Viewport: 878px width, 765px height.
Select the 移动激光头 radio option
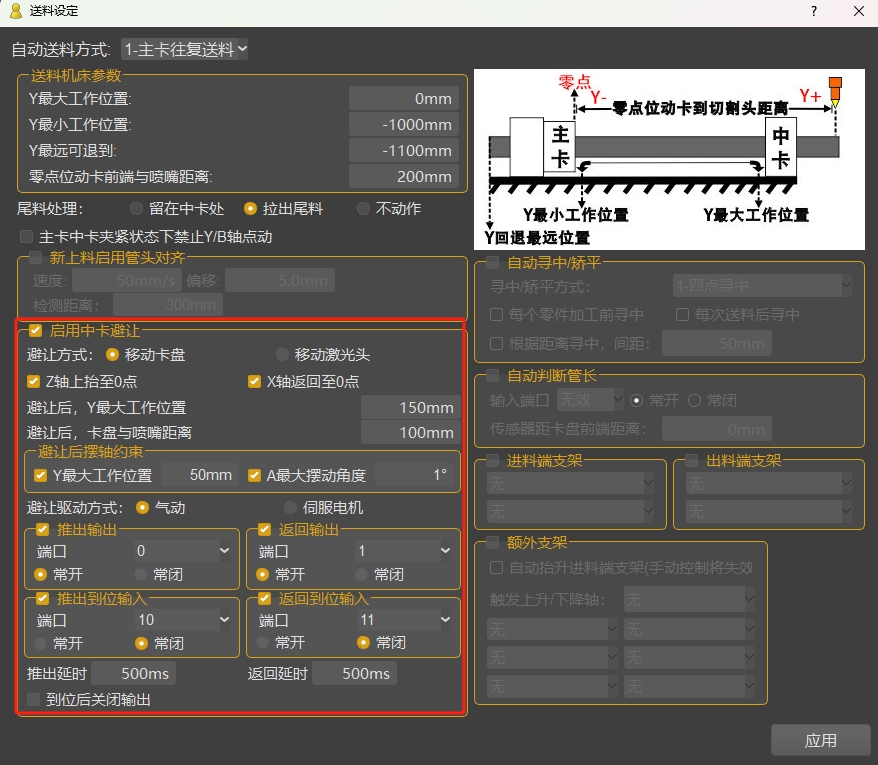coord(283,355)
